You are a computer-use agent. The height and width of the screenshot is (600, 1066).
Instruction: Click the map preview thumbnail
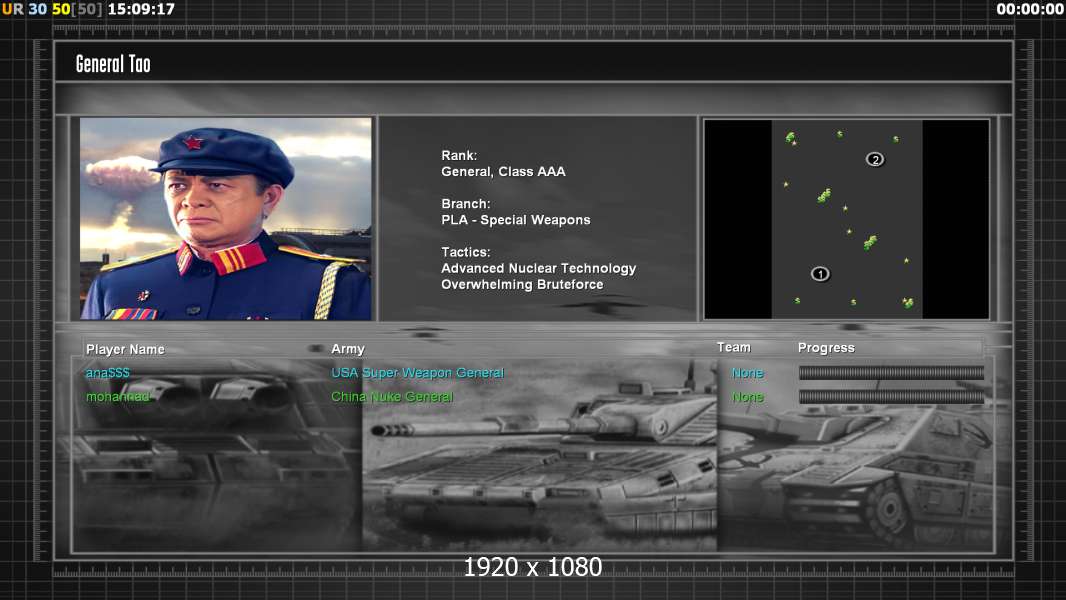click(x=846, y=219)
